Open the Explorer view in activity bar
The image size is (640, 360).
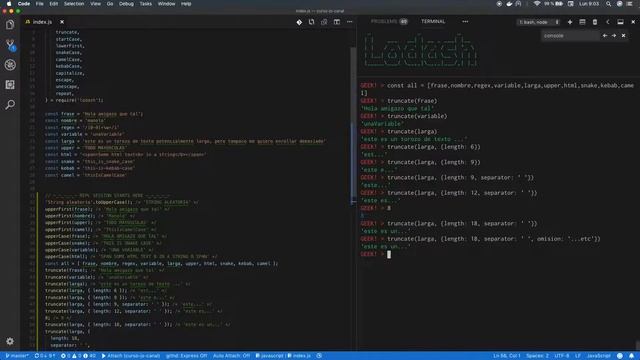point(10,25)
